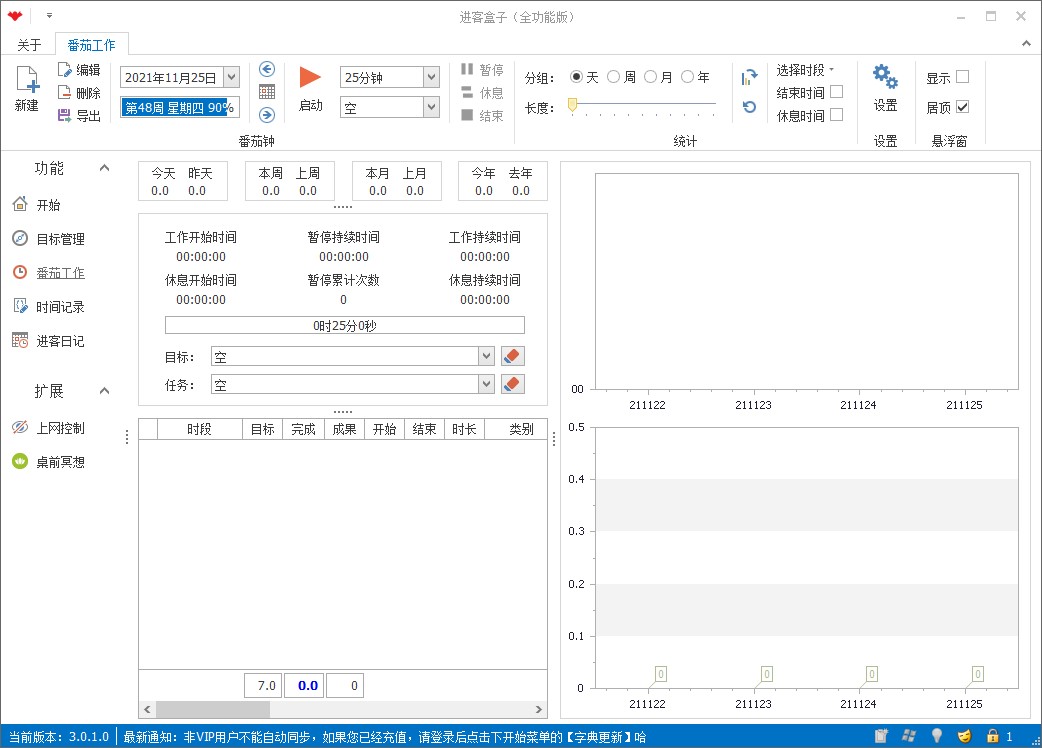1042x748 pixels.
Task: Collapse the 功能 sidebar section
Action: (x=105, y=168)
